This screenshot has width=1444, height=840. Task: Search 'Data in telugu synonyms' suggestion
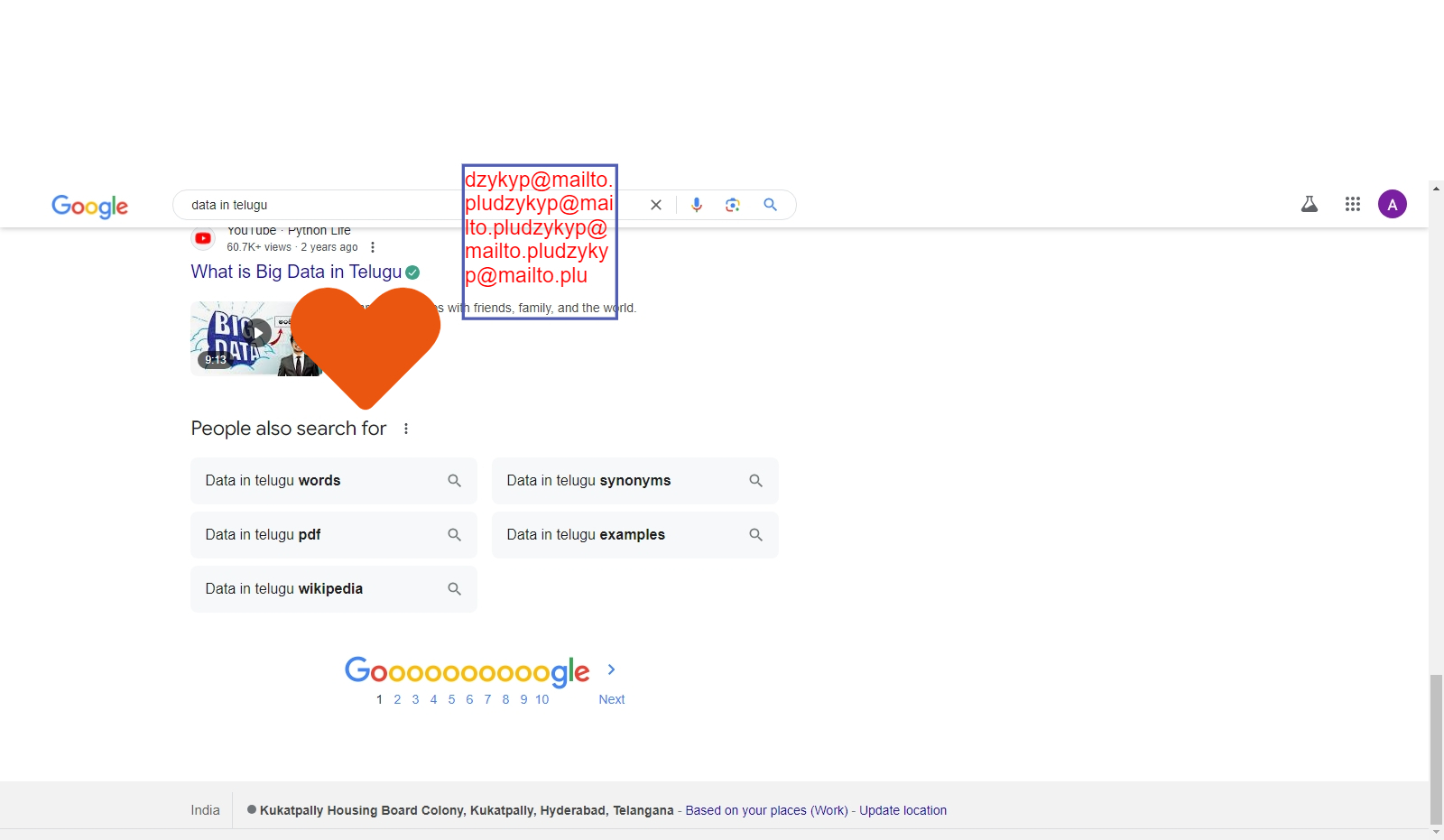point(635,481)
